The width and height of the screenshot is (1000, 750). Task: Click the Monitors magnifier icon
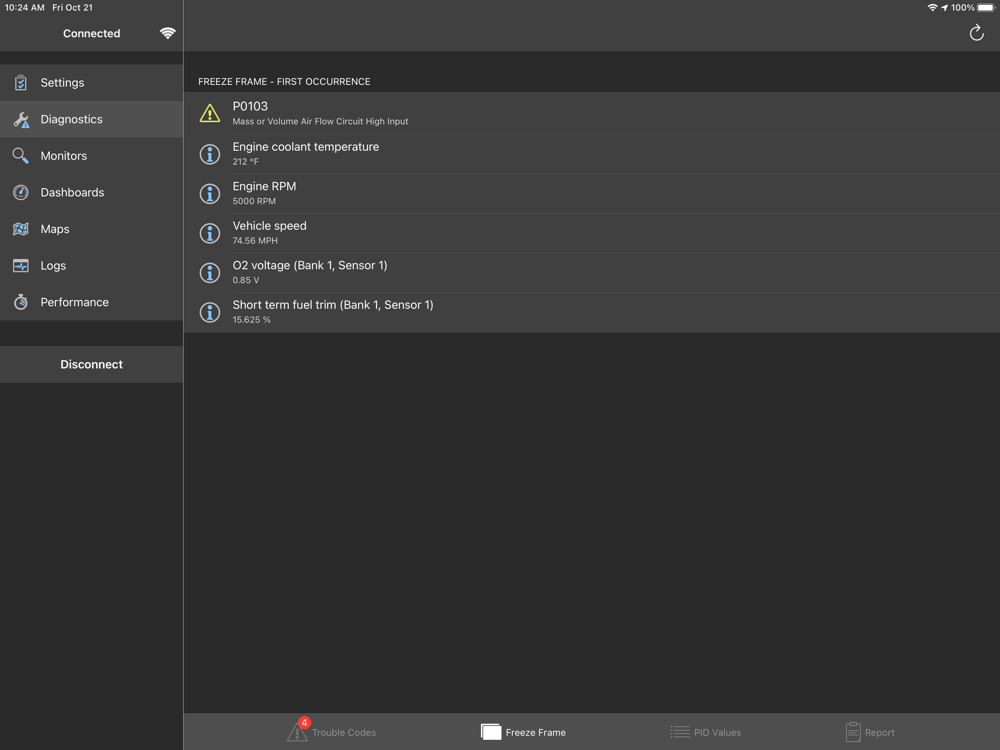[x=20, y=156]
